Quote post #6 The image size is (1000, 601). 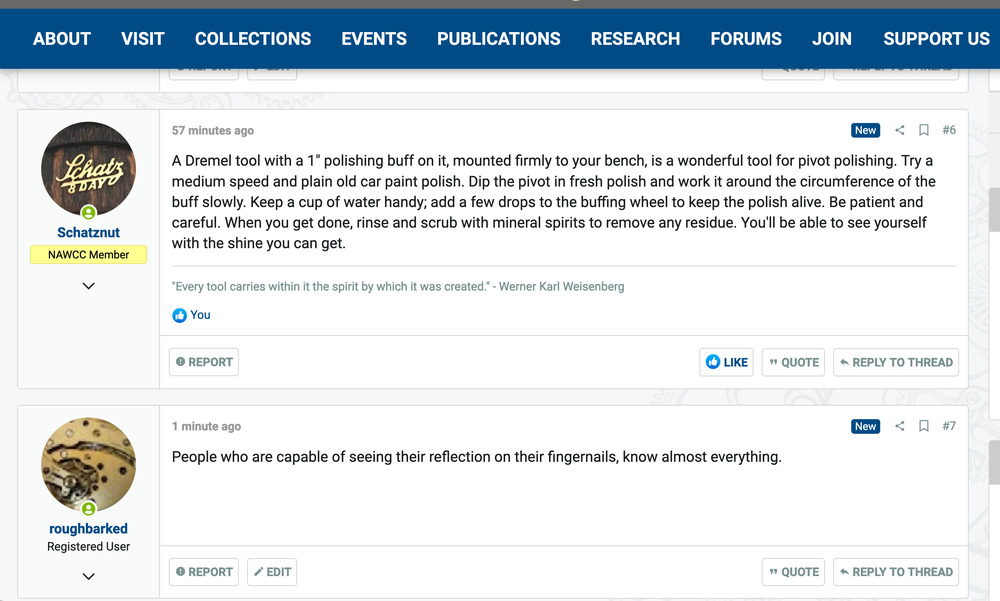point(793,362)
